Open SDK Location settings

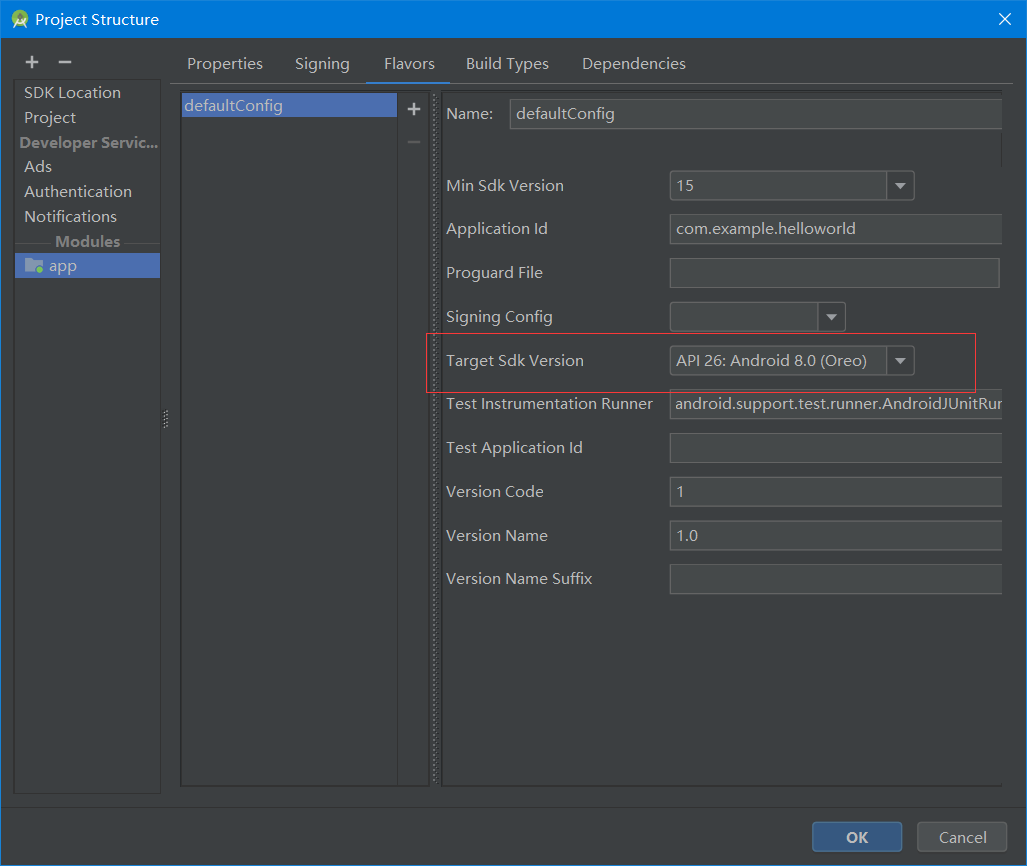tap(72, 92)
